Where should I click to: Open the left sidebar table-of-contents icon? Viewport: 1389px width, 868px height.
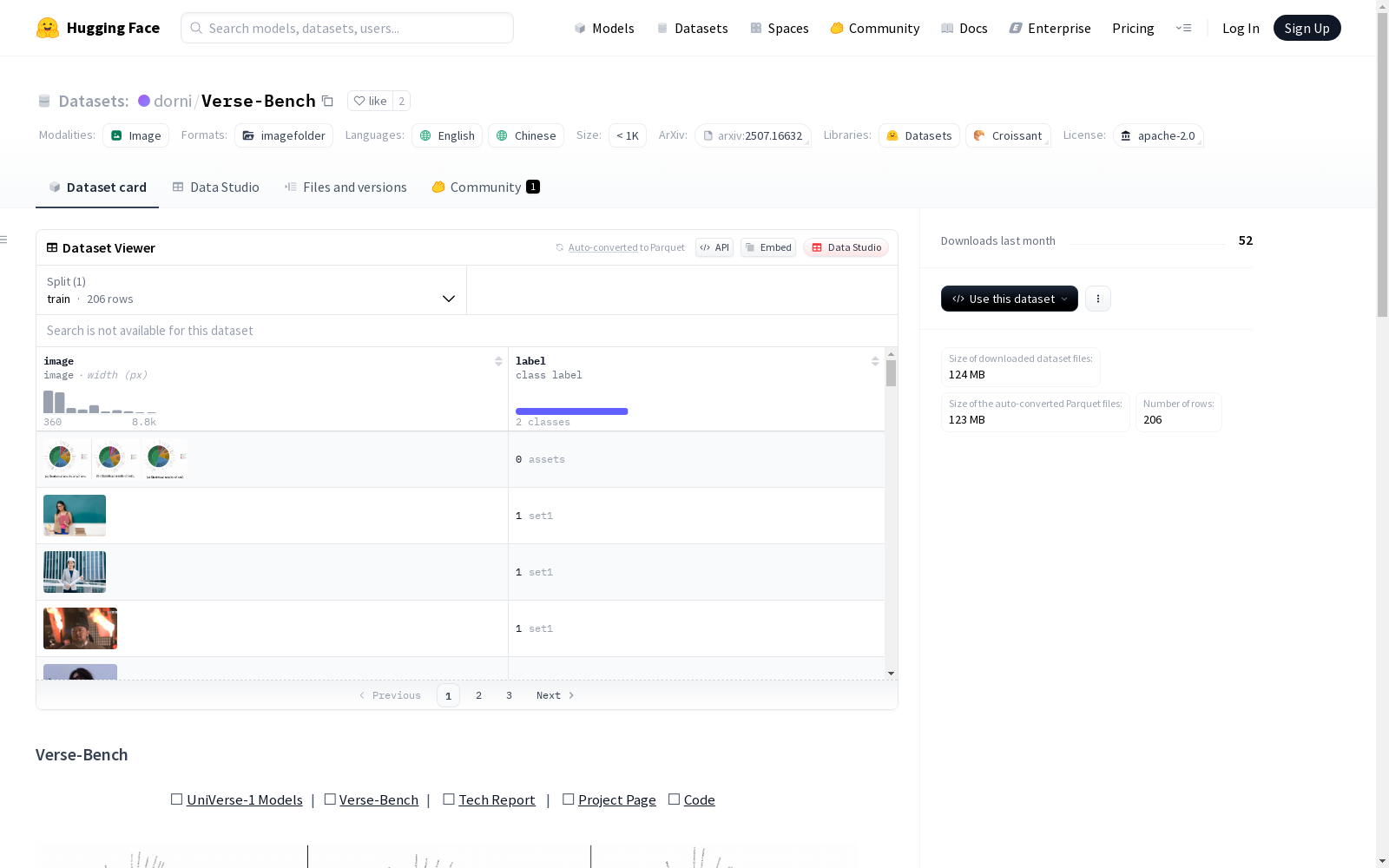4,240
